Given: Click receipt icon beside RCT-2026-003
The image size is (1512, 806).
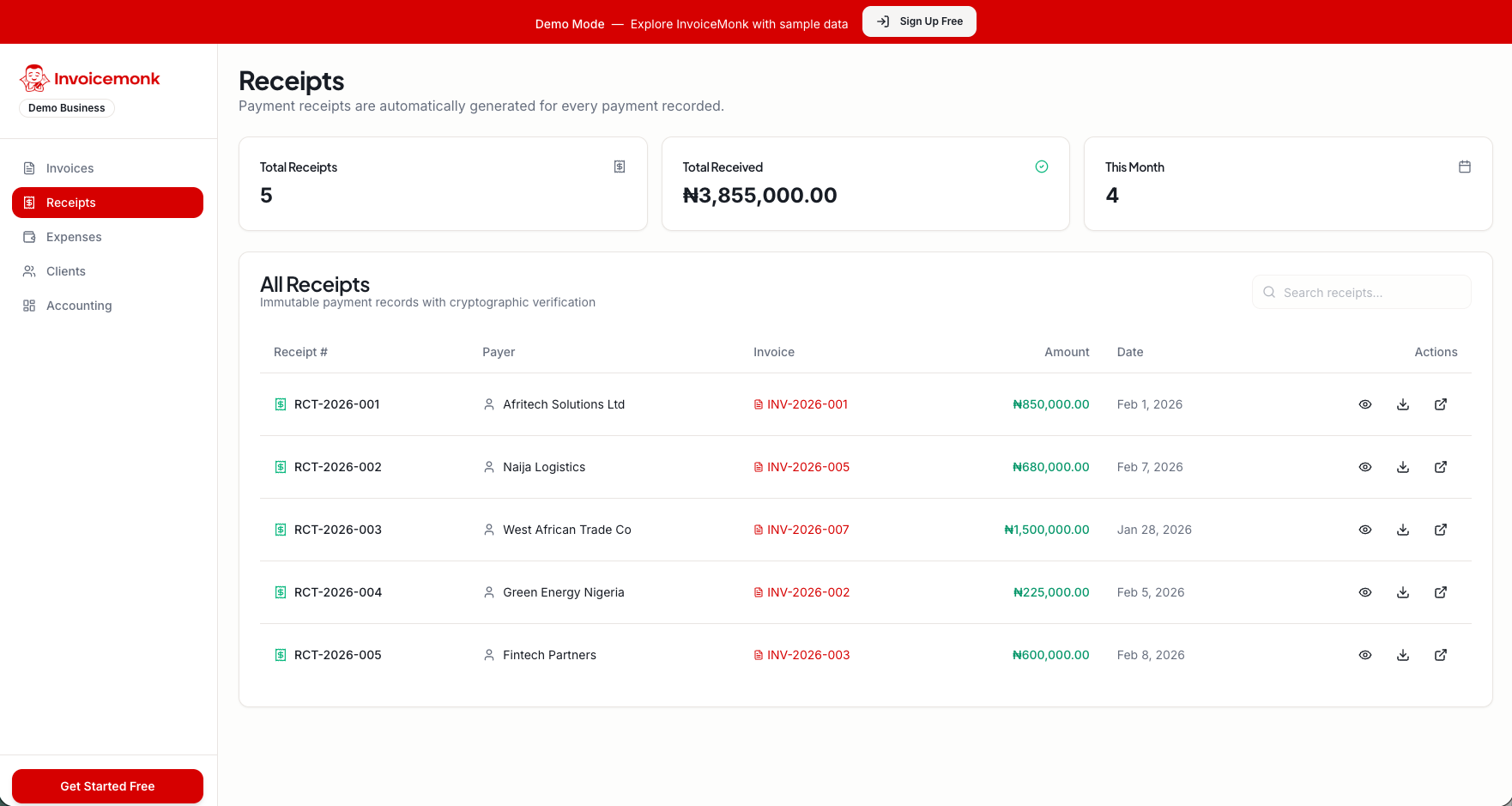Looking at the screenshot, I should tap(281, 530).
